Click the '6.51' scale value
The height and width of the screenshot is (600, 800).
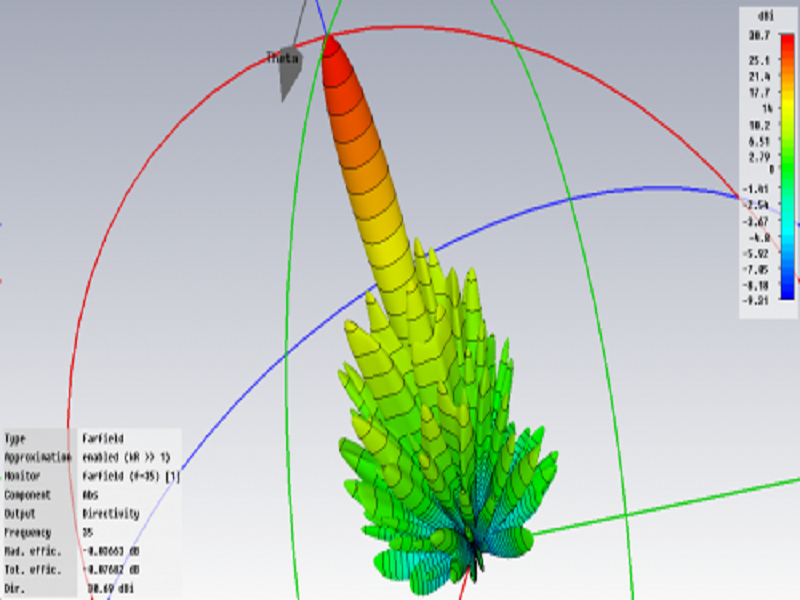(x=759, y=141)
